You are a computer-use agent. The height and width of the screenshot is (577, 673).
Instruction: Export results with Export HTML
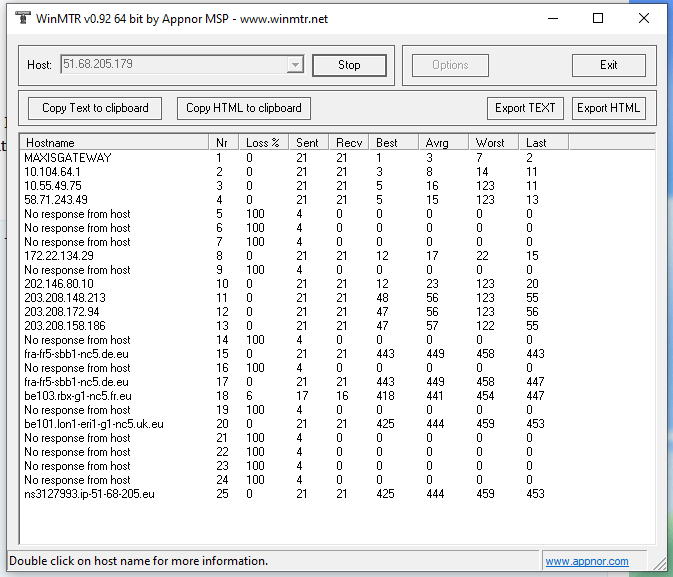(x=608, y=108)
